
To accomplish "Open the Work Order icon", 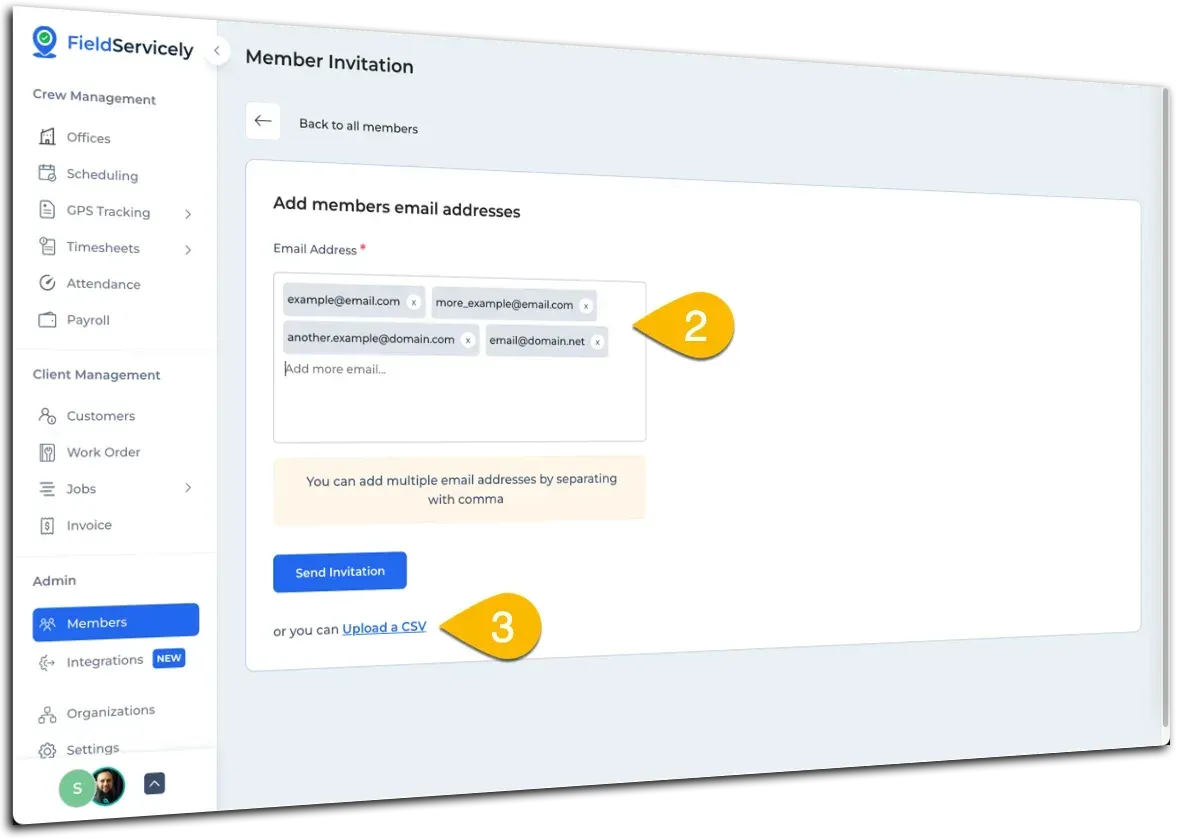I will pyautogui.click(x=47, y=452).
